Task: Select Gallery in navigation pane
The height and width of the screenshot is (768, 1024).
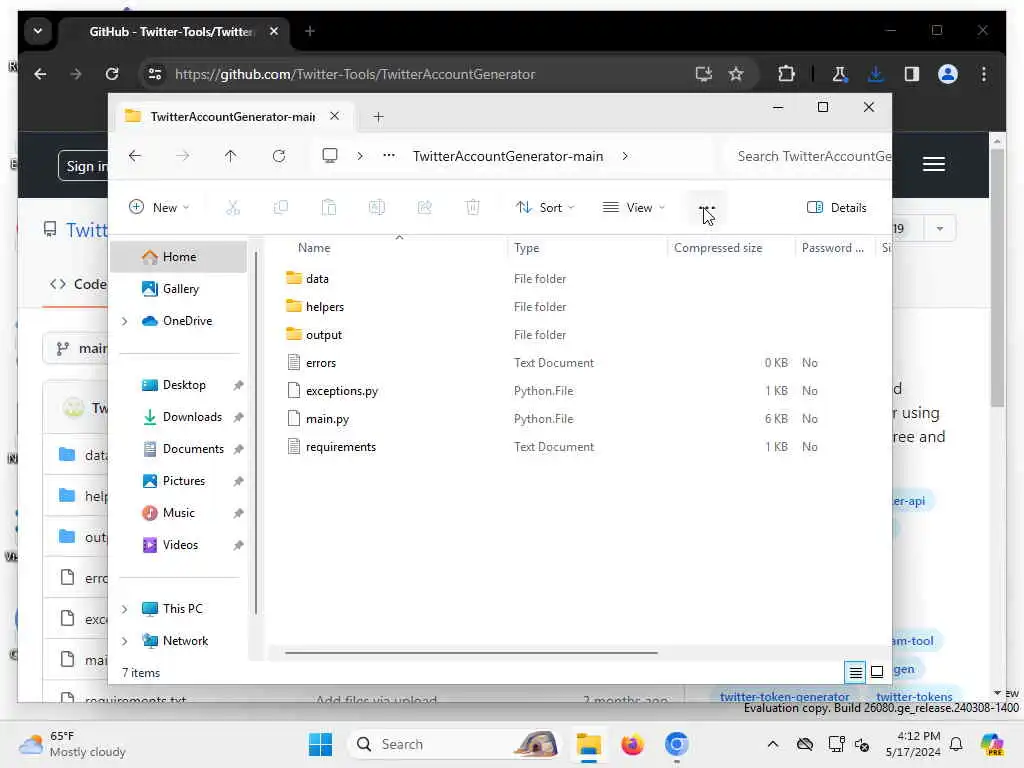Action: click(x=178, y=289)
